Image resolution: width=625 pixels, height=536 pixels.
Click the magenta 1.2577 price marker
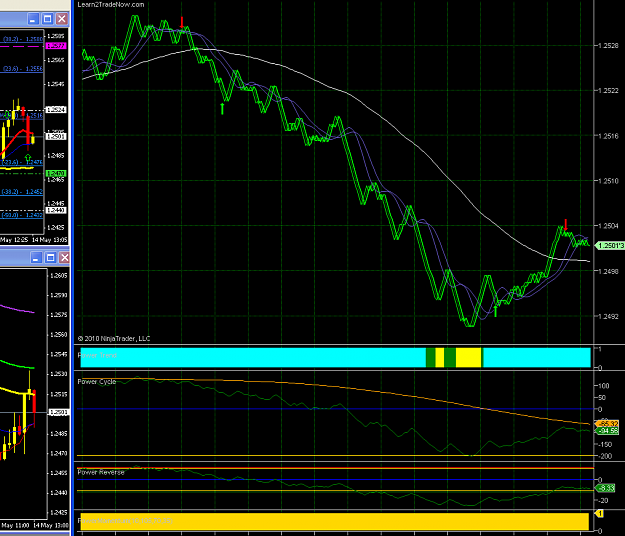tap(56, 46)
